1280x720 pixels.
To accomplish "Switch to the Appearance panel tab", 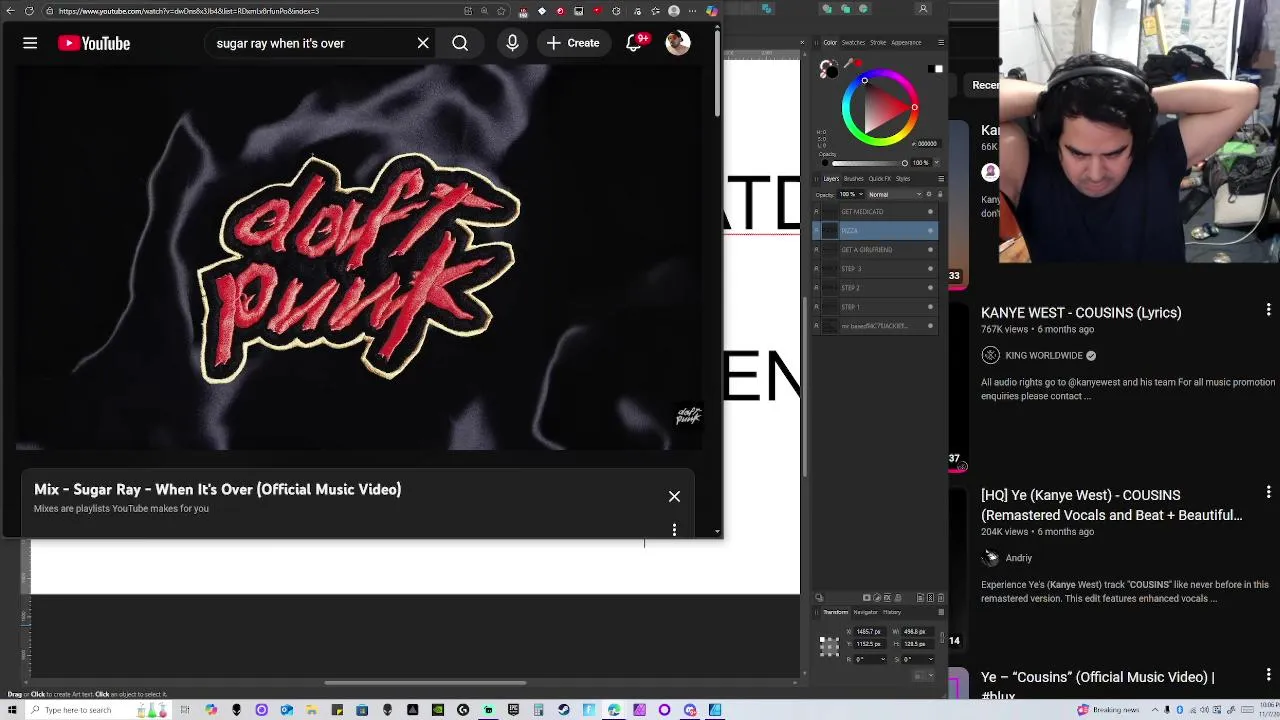I will pyautogui.click(x=906, y=43).
